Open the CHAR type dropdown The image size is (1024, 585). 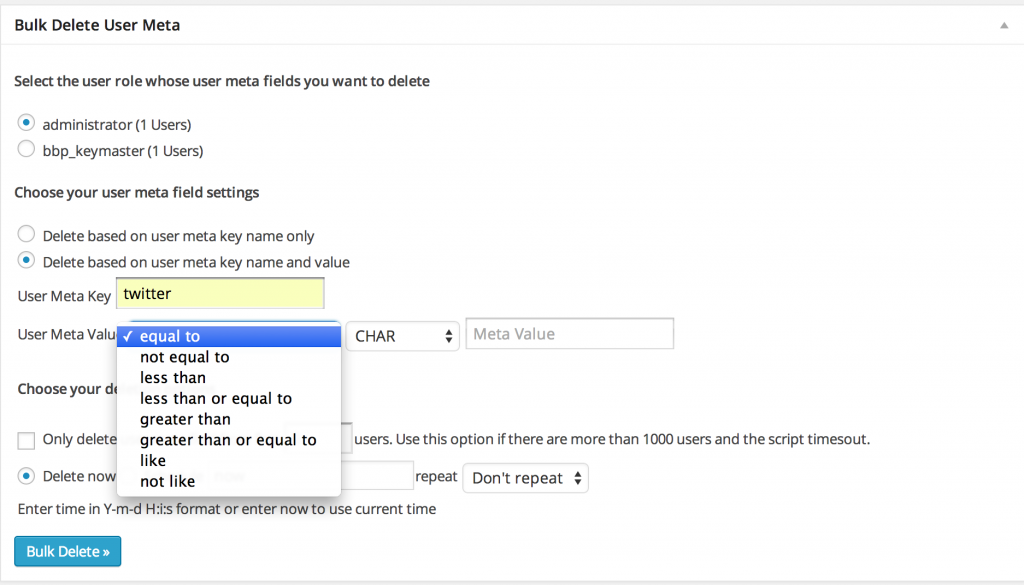tap(403, 337)
